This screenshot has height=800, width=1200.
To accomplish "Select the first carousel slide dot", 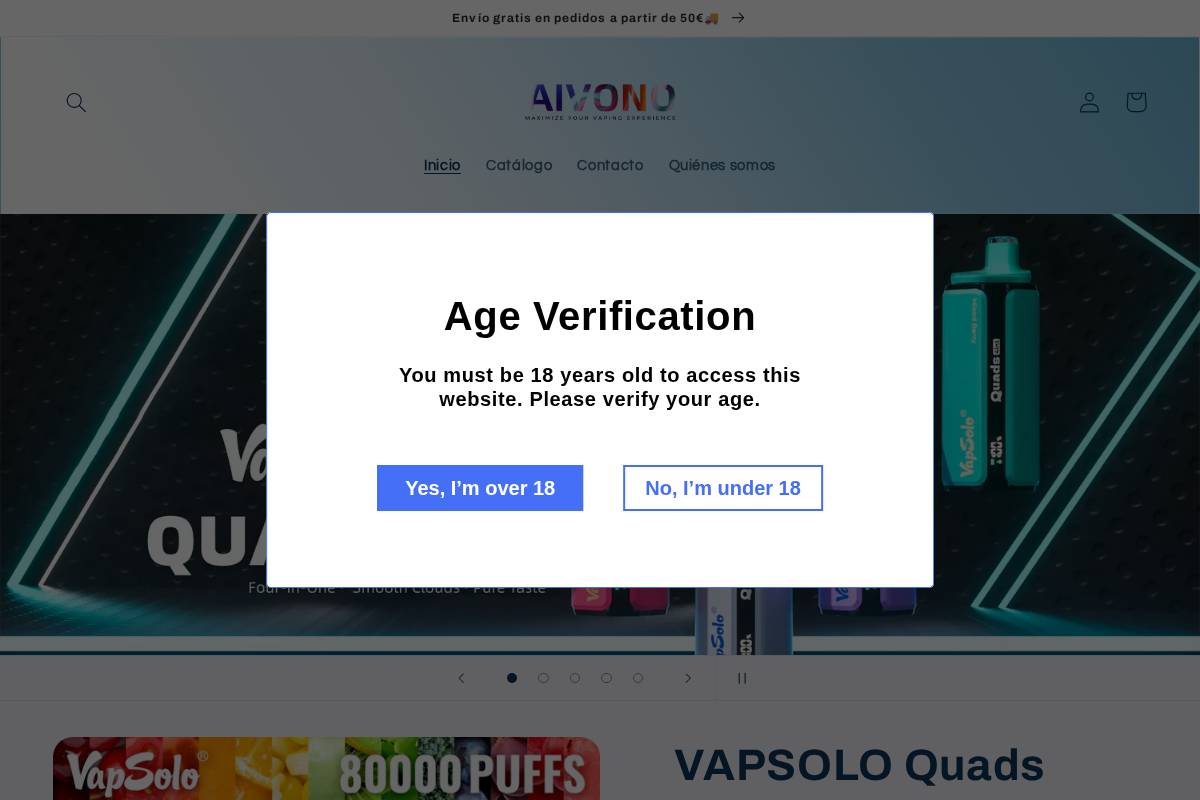I will click(512, 678).
